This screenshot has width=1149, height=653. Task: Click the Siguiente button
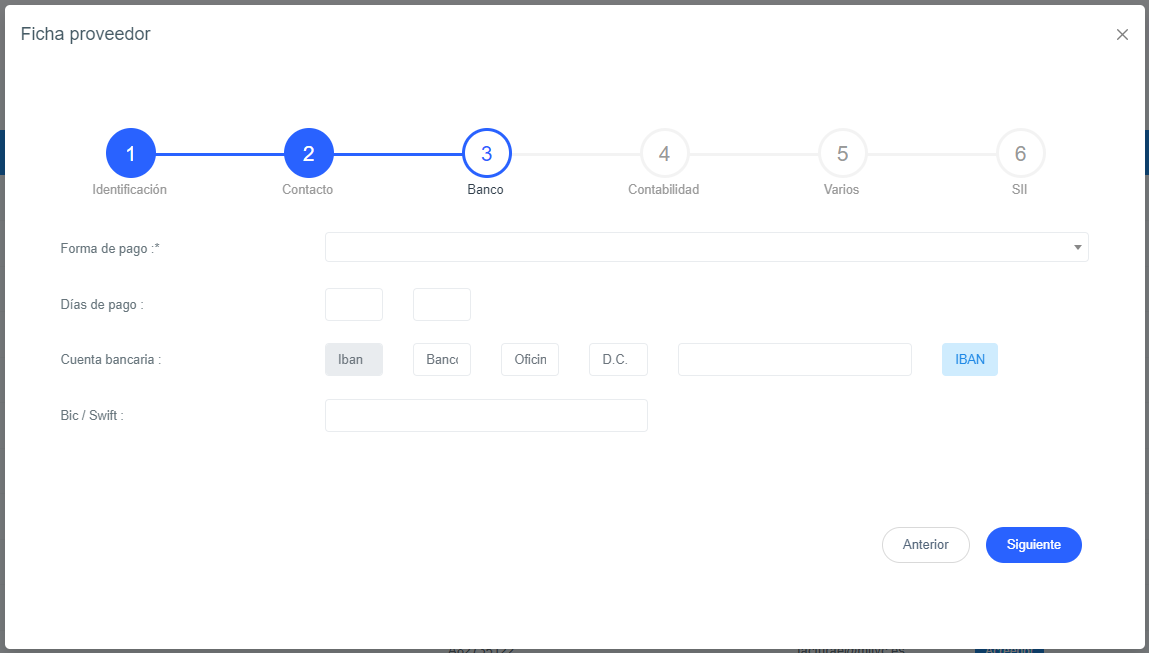[x=1033, y=545]
